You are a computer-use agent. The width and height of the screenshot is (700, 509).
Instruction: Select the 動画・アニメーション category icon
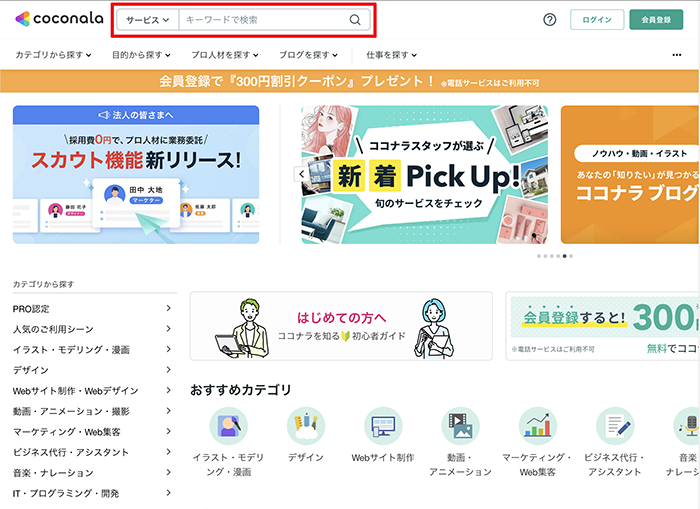(460, 426)
